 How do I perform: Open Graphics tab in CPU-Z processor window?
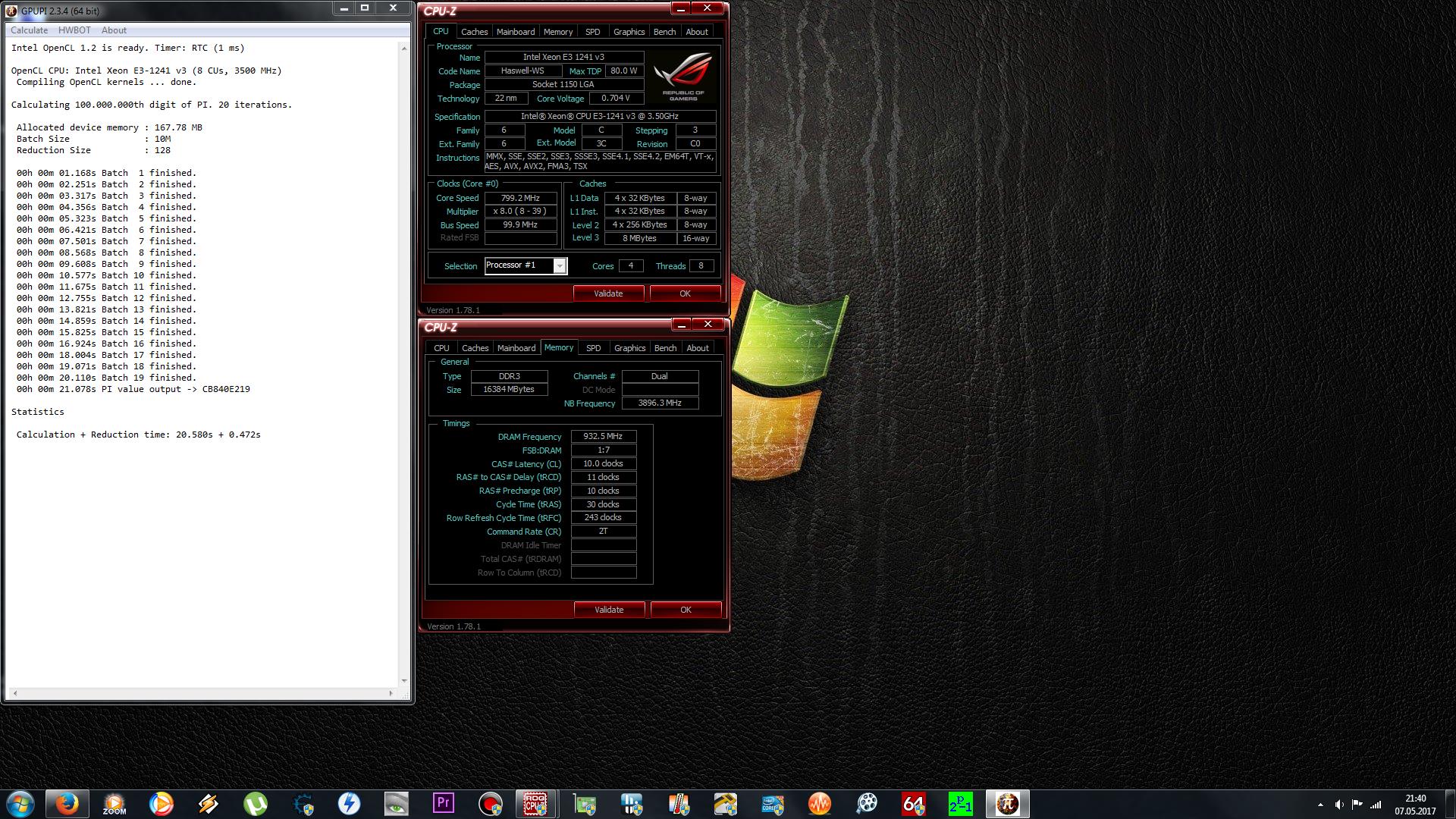point(629,32)
